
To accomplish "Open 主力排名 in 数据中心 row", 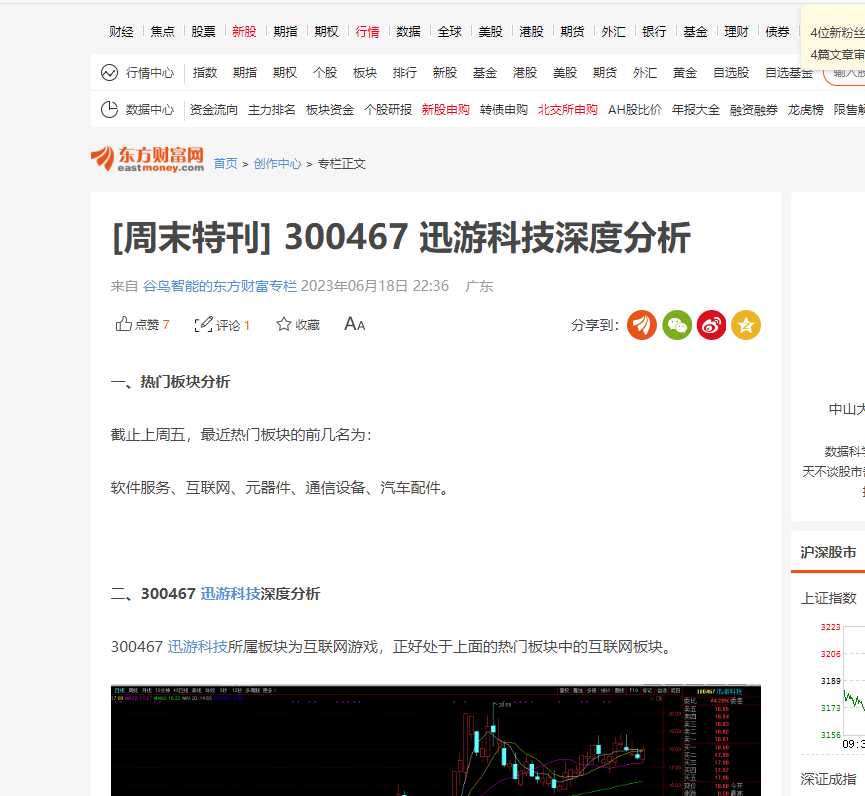I will 272,110.
